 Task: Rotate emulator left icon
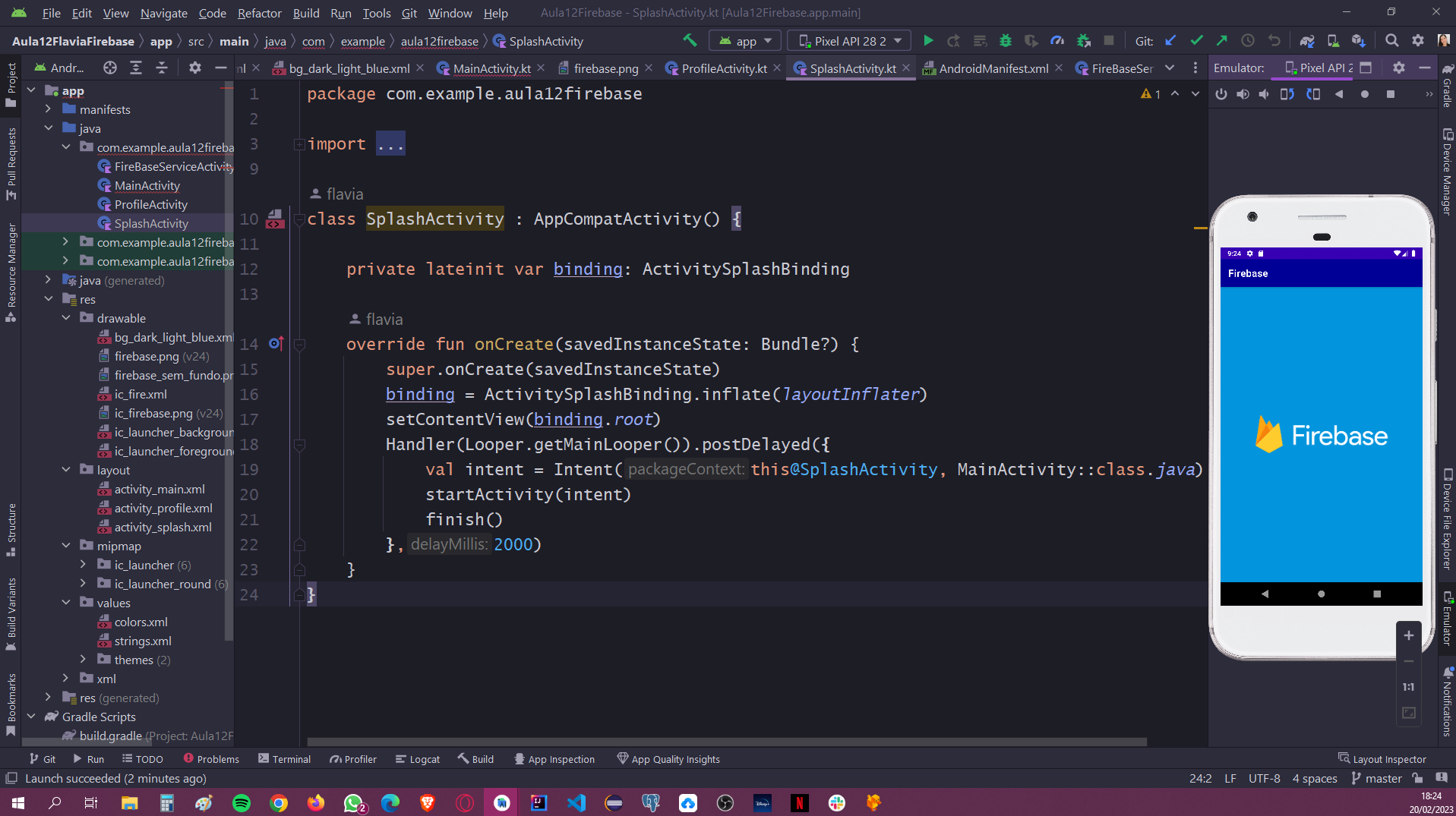pyautogui.click(x=1287, y=94)
